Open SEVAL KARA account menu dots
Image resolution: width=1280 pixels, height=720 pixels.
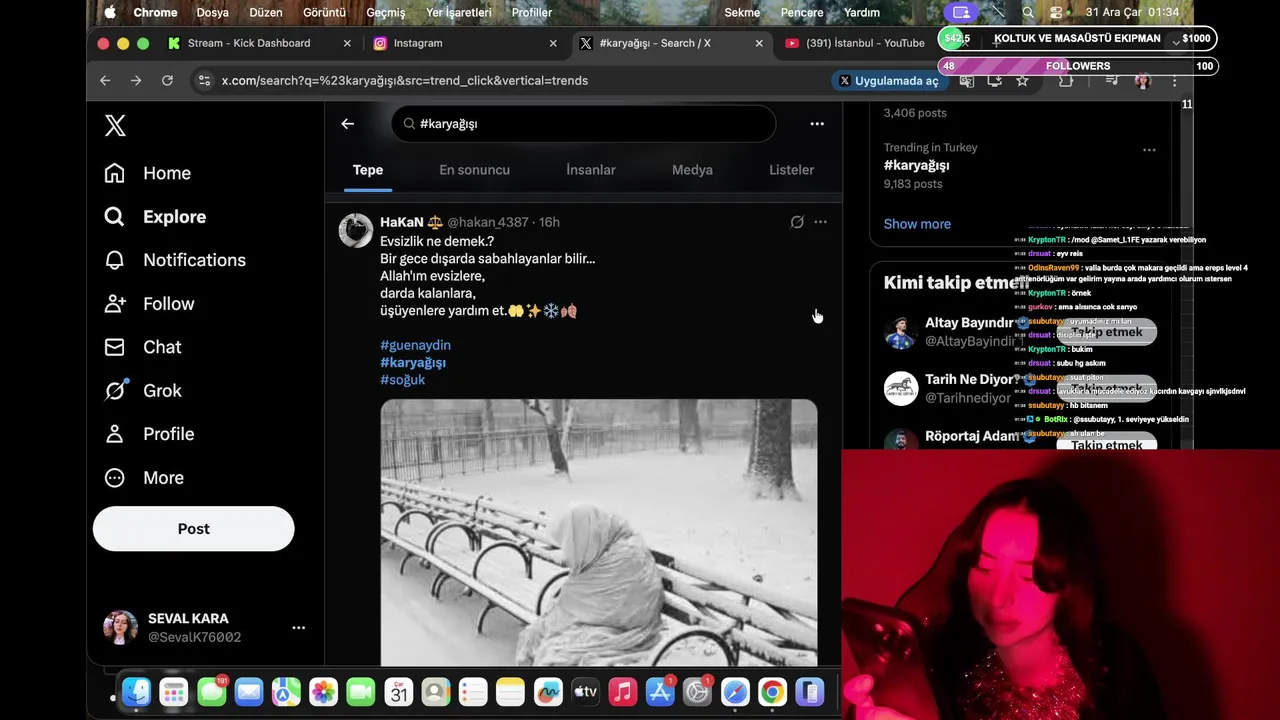(x=298, y=628)
